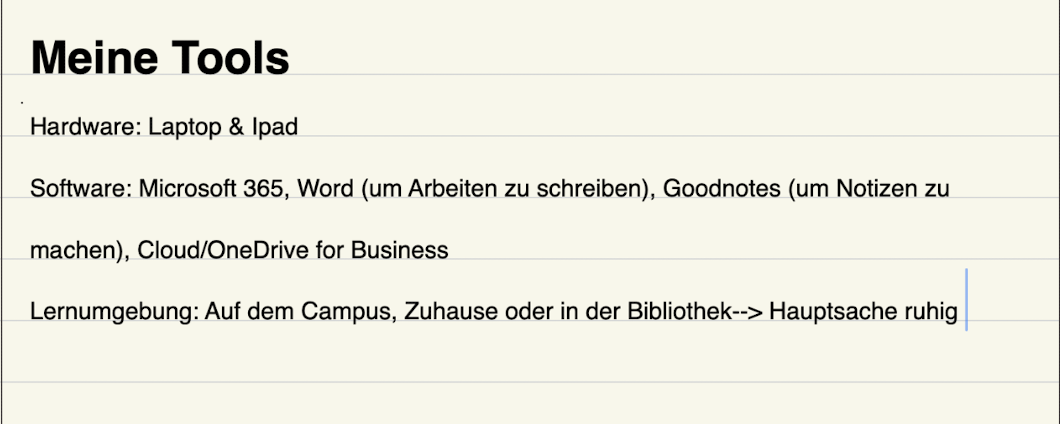The width and height of the screenshot is (1060, 424).
Task: Click the "Software:" label text
Action: point(80,188)
